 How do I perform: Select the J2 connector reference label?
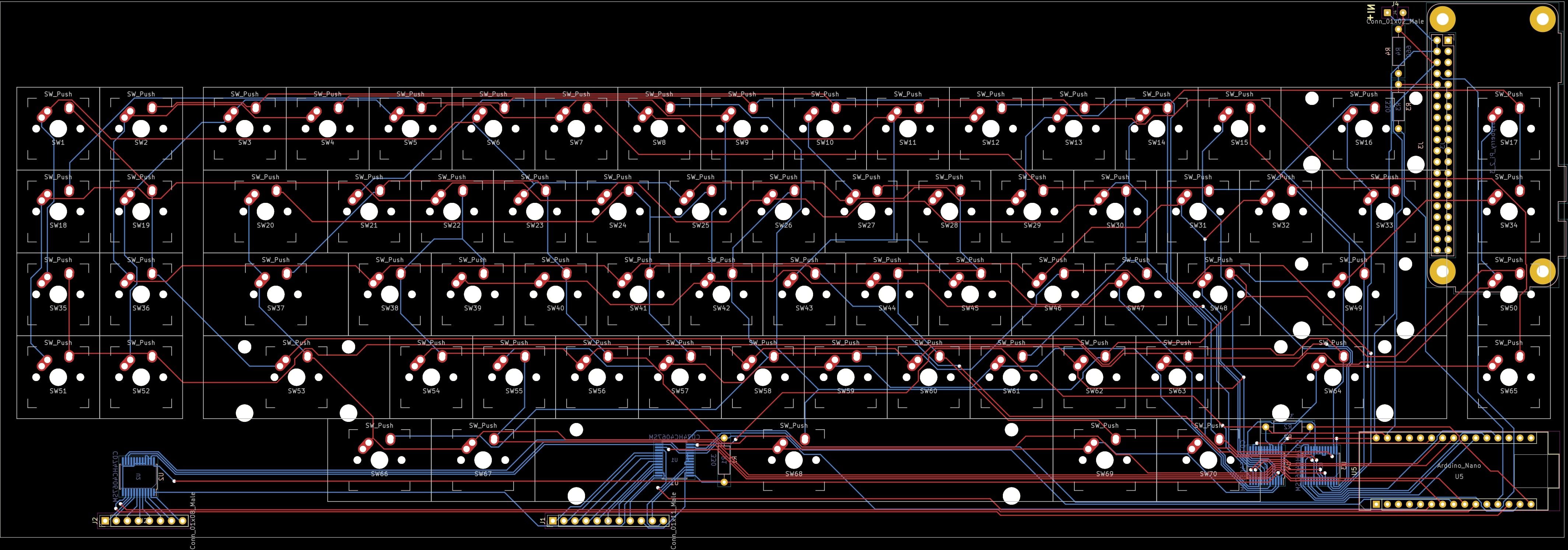click(94, 521)
